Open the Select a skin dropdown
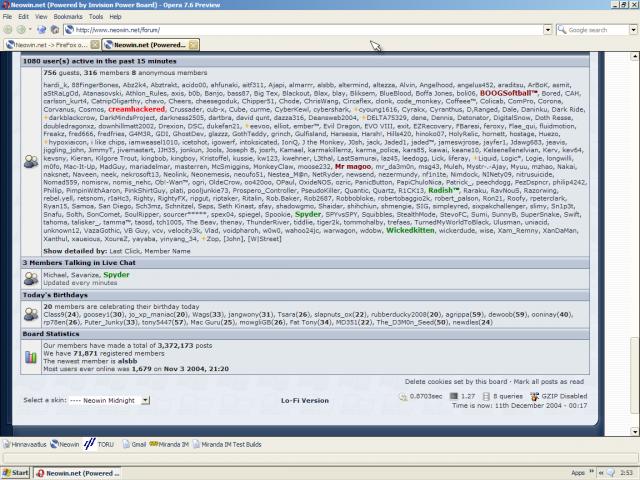The width and height of the screenshot is (640, 480). (x=109, y=400)
